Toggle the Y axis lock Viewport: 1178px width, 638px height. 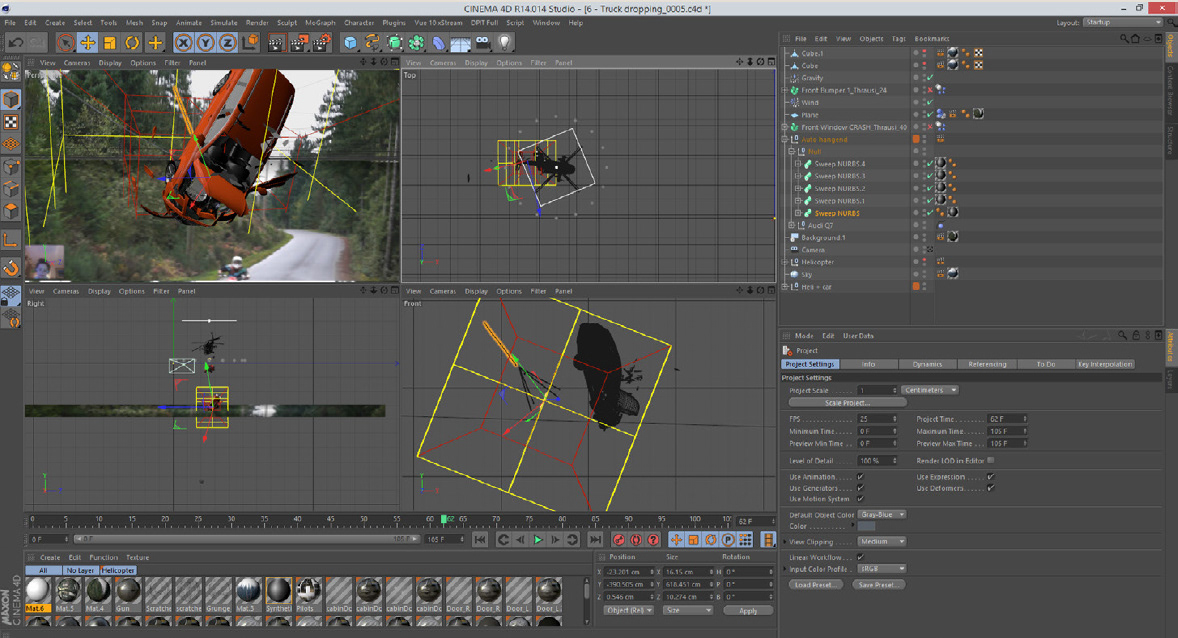click(x=205, y=43)
